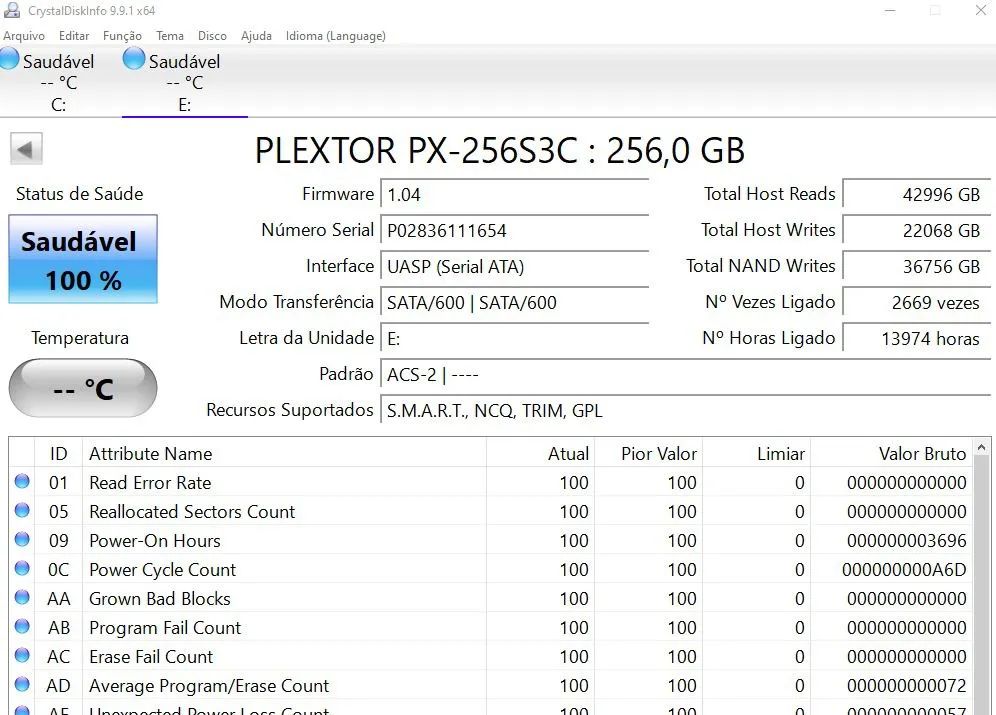Click status orb on Grown Bad Blocks row
This screenshot has width=996, height=715.
point(22,598)
